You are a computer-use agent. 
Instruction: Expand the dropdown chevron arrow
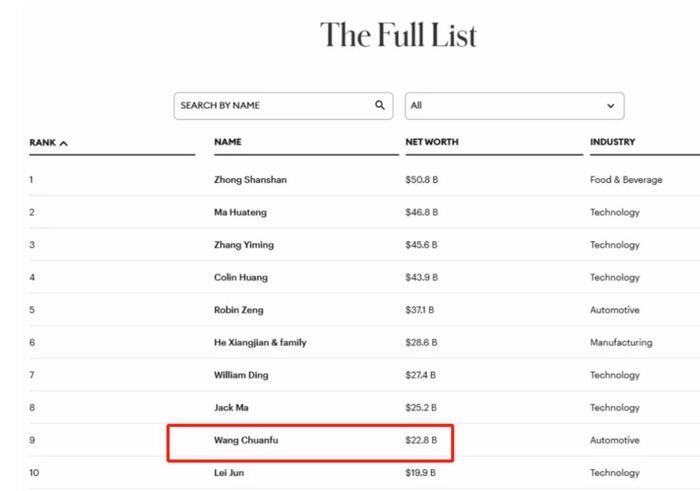pos(611,105)
